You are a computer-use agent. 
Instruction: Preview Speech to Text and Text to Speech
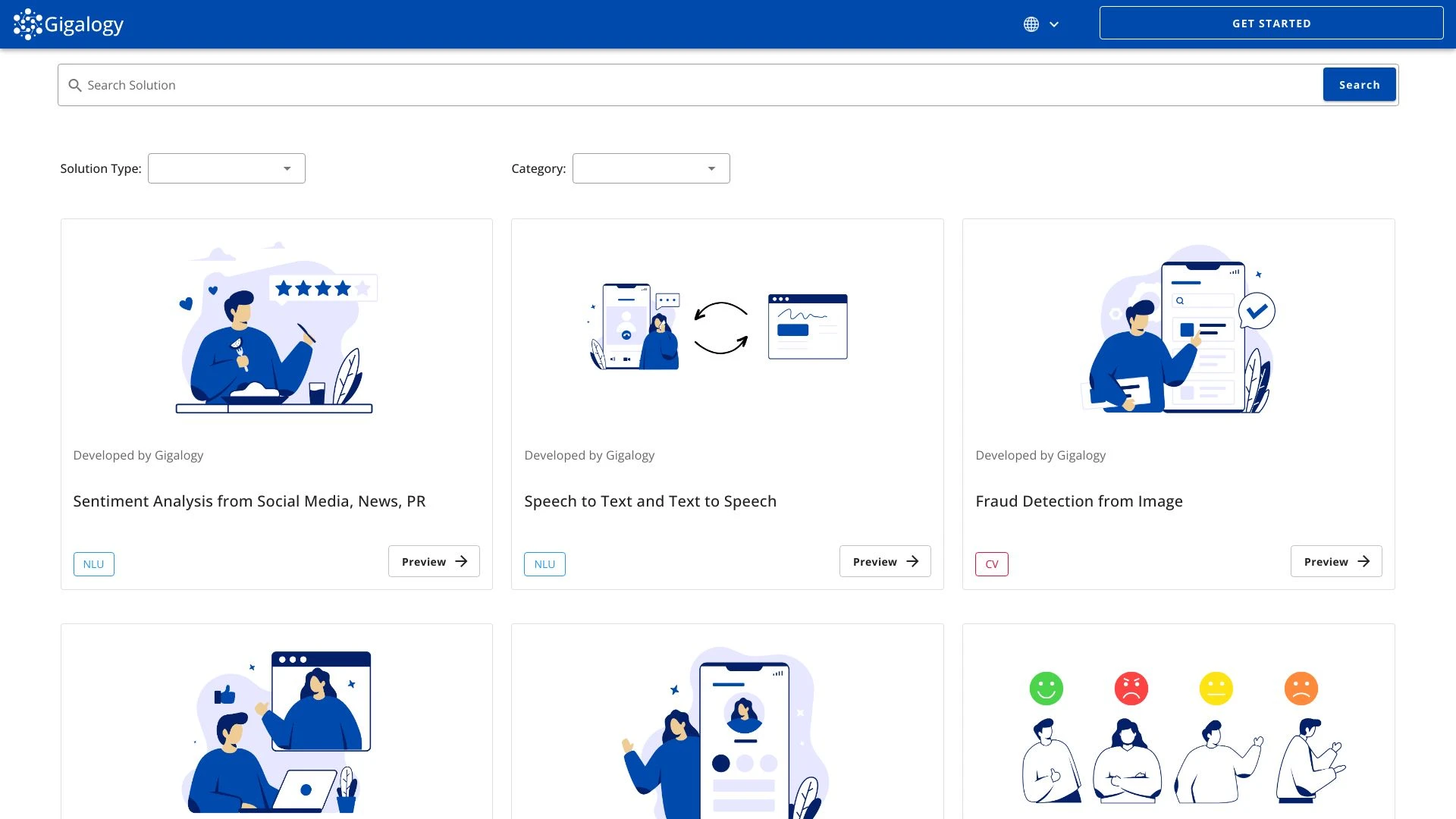884,561
